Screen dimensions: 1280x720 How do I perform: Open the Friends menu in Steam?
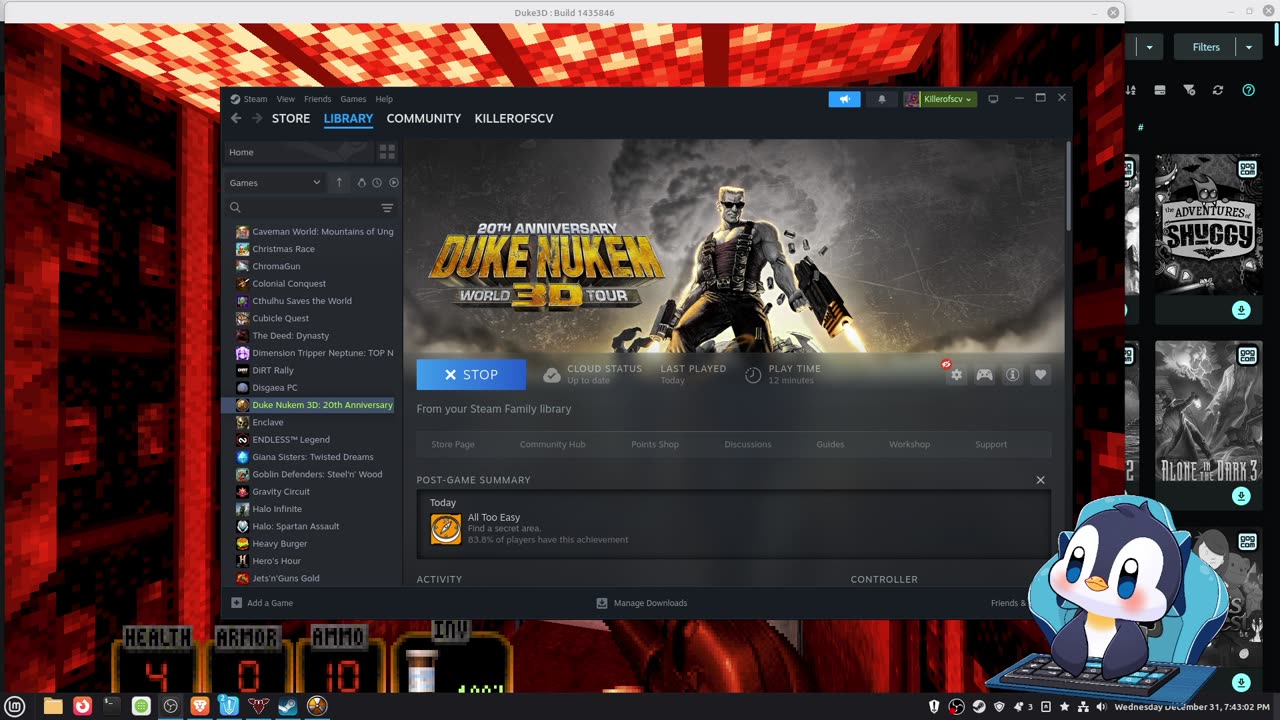point(317,99)
